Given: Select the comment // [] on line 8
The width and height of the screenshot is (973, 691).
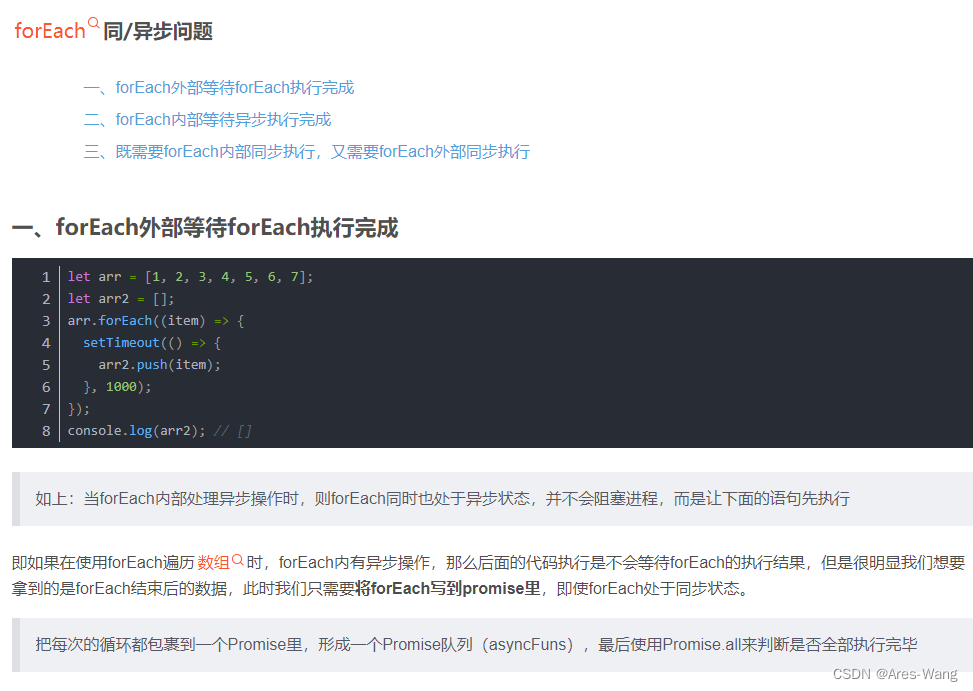Looking at the screenshot, I should [x=233, y=430].
